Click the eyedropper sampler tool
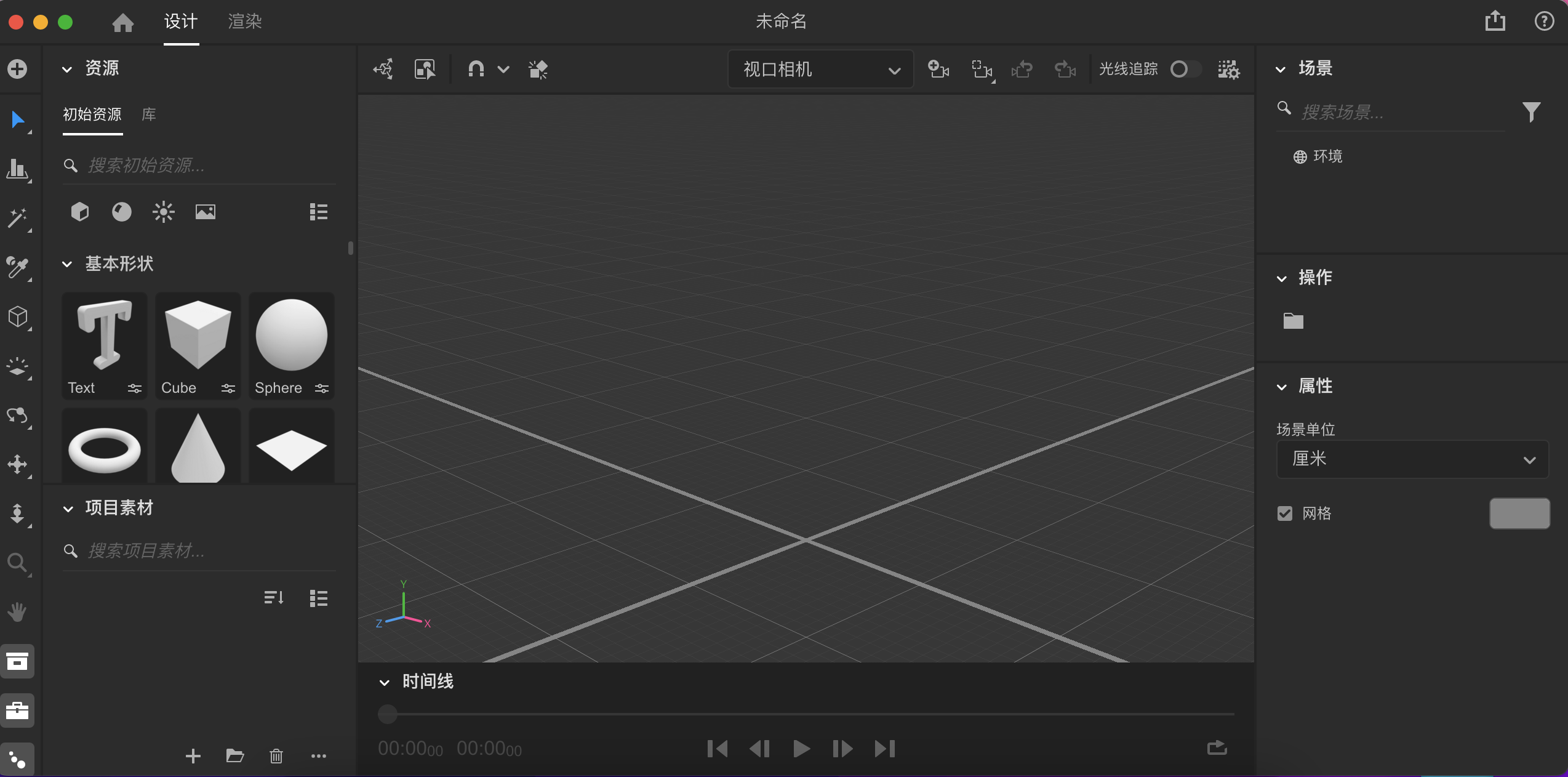Screen dimensions: 1568x777 [17, 267]
